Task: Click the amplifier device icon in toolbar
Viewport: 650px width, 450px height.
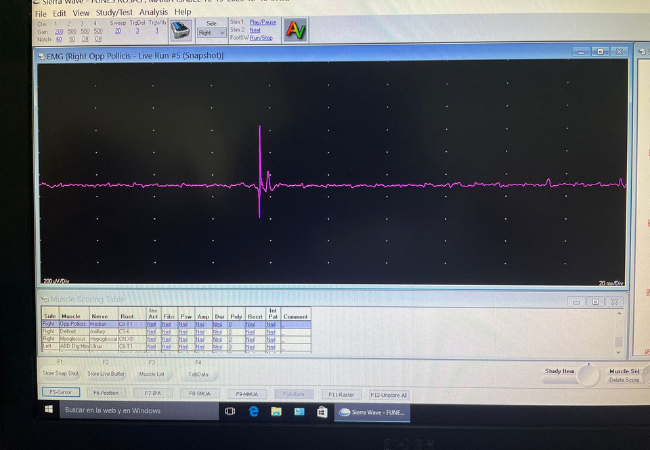Action: click(180, 30)
